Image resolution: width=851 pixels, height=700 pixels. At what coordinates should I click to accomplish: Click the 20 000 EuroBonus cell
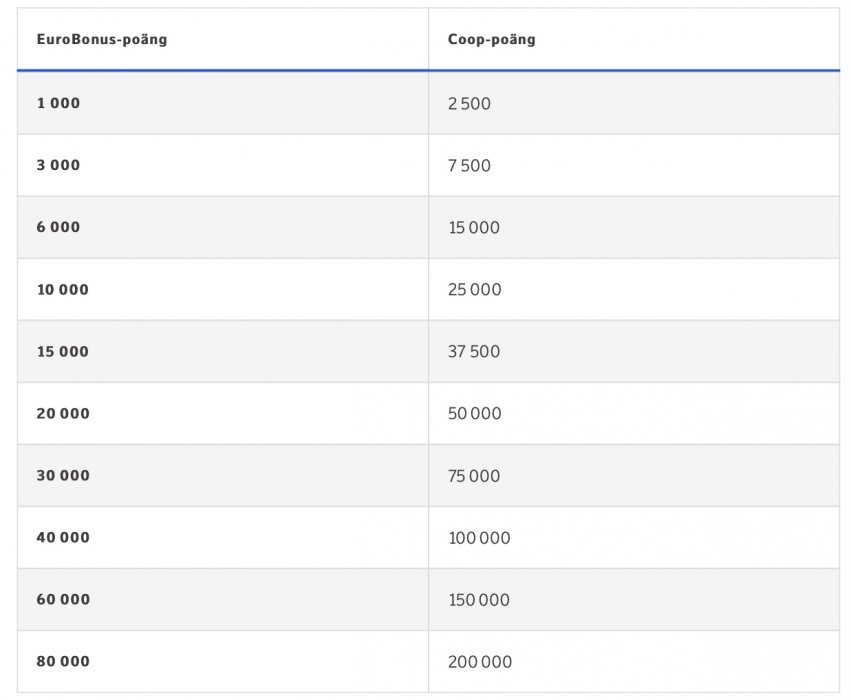click(63, 414)
